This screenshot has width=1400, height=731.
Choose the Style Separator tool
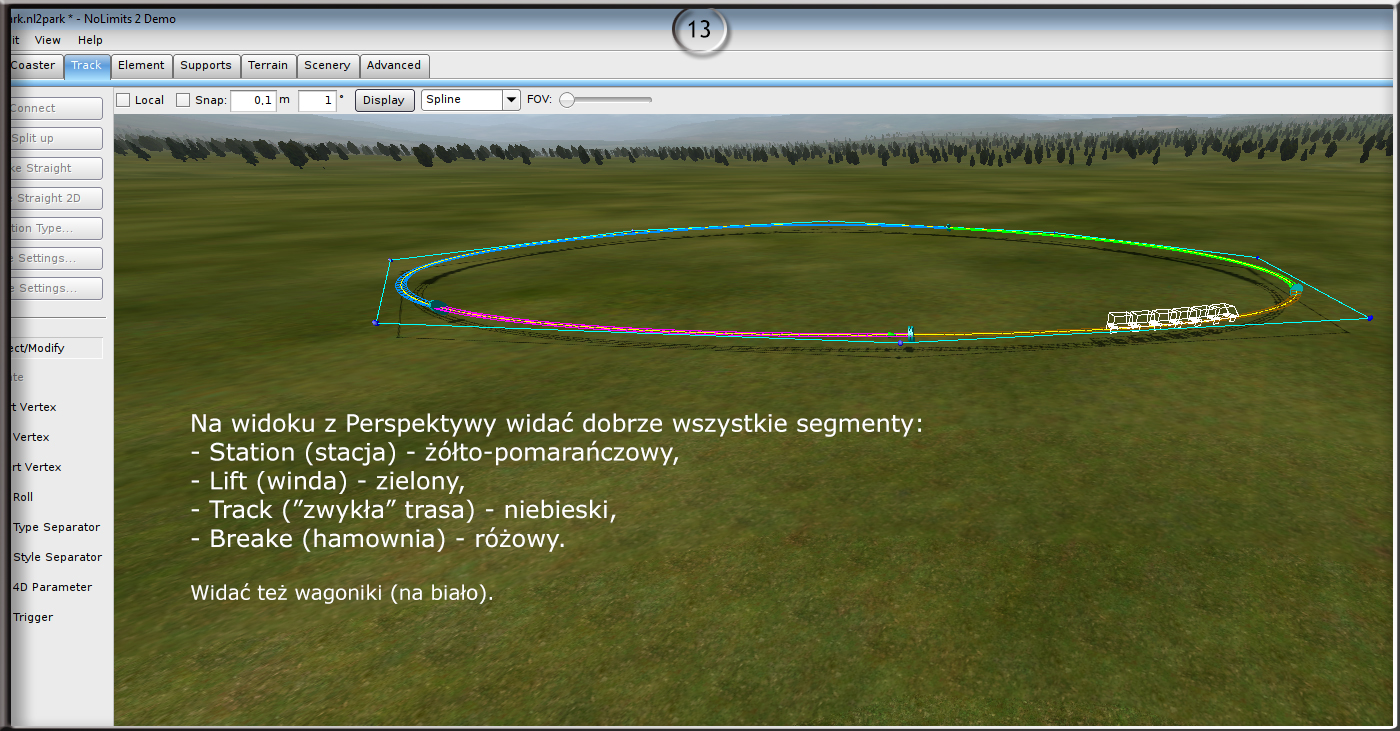click(x=57, y=557)
